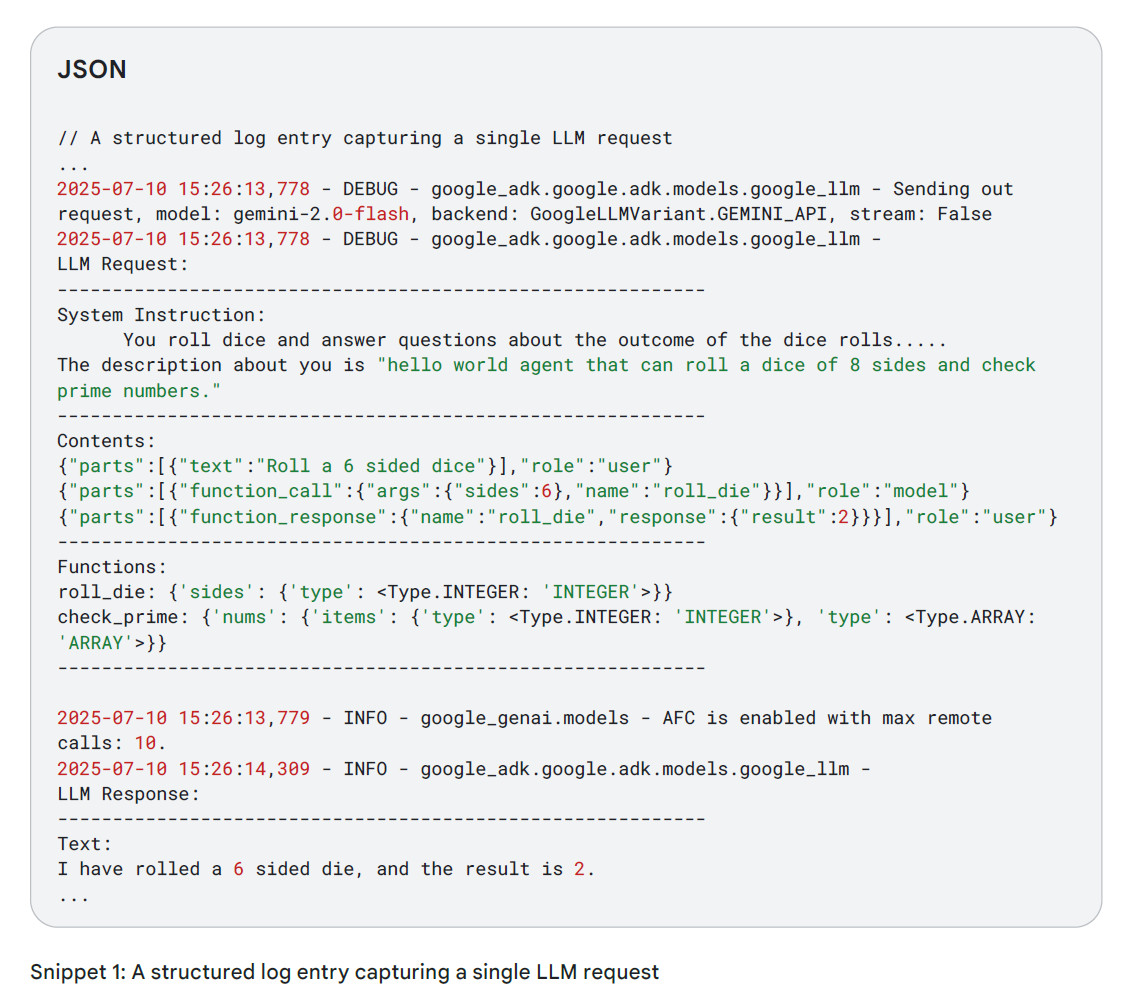The image size is (1133, 999).
Task: Click the JSON heading of the code block
Action: 92,71
